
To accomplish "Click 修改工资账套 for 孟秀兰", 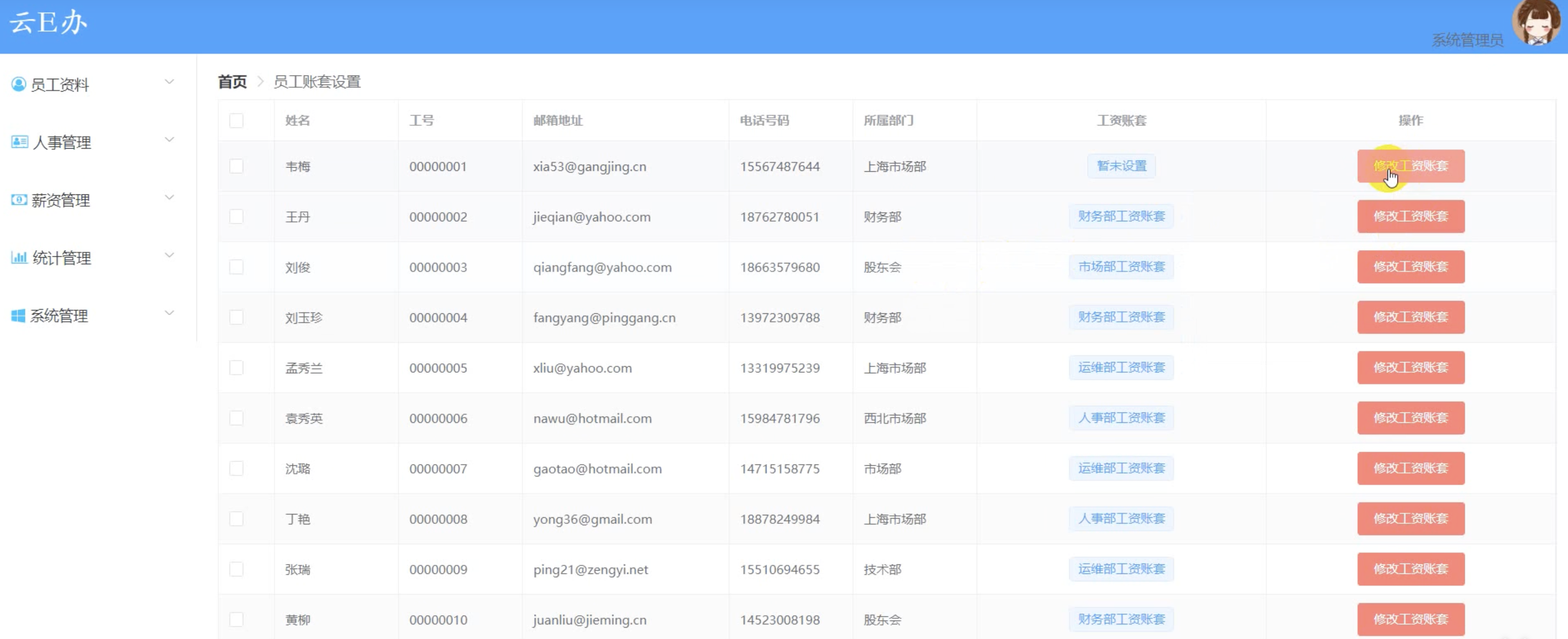I will click(x=1410, y=368).
